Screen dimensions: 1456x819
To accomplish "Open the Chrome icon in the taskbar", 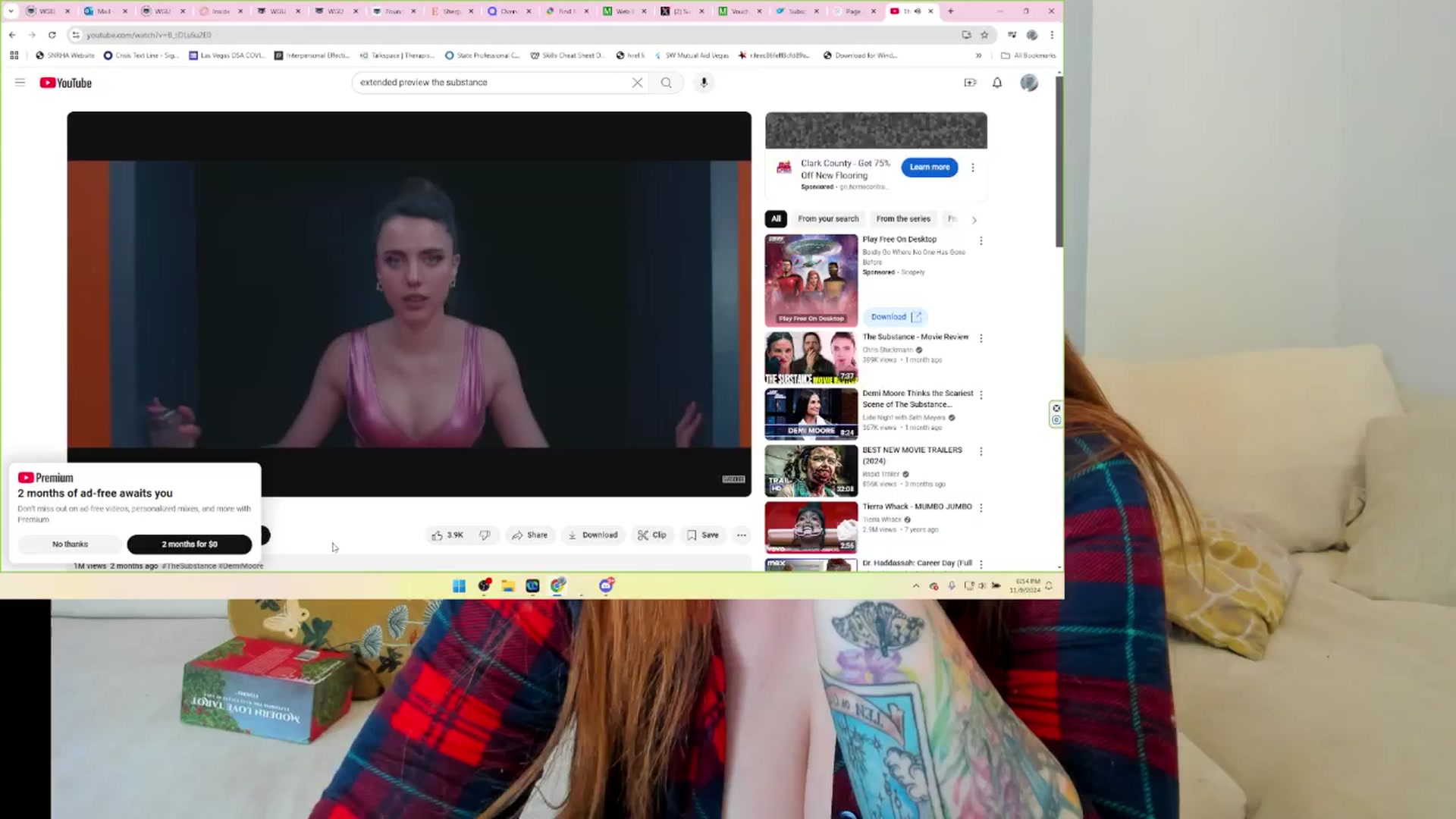I will tap(558, 585).
